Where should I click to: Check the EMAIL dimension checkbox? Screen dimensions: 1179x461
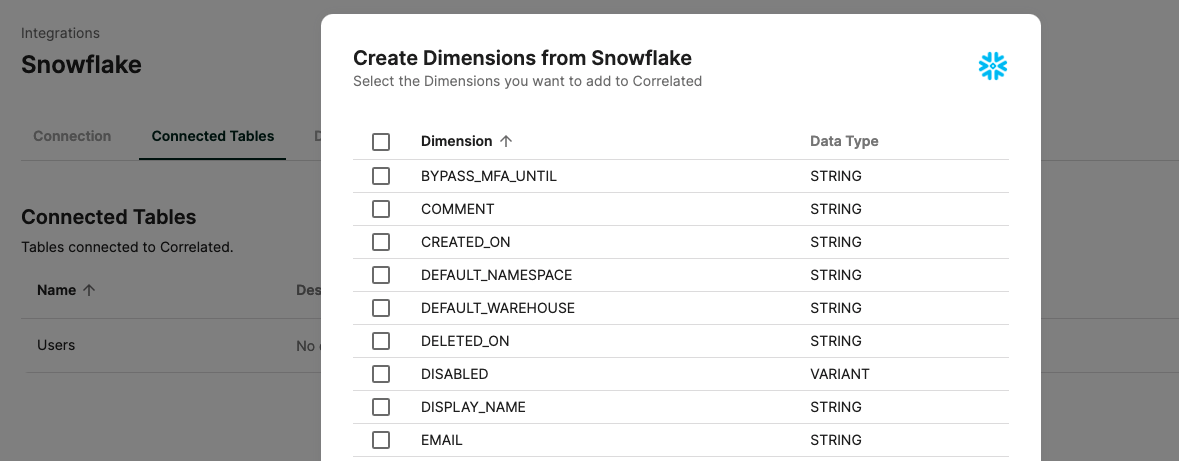[x=381, y=440]
